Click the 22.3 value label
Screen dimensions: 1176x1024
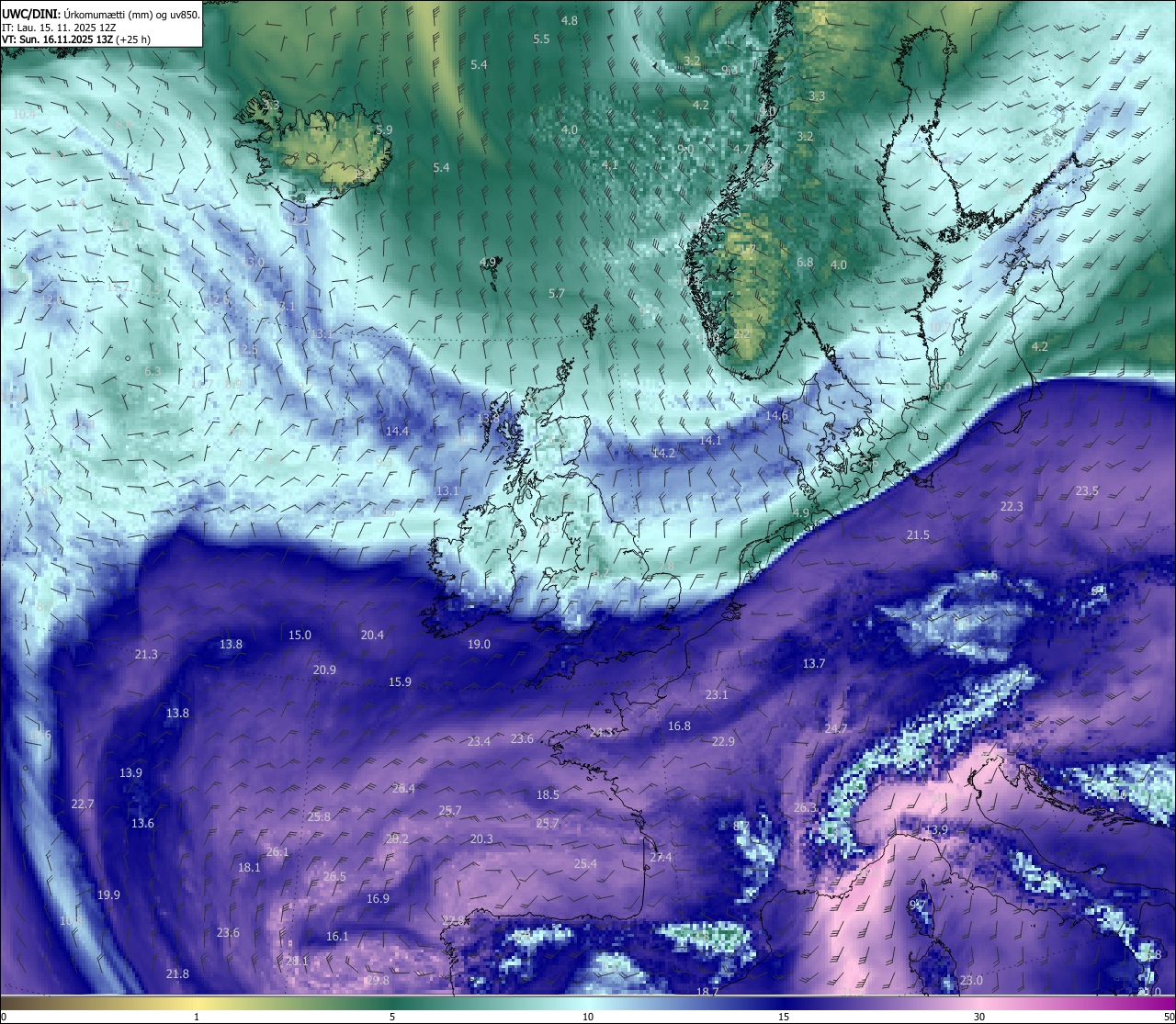(1012, 507)
